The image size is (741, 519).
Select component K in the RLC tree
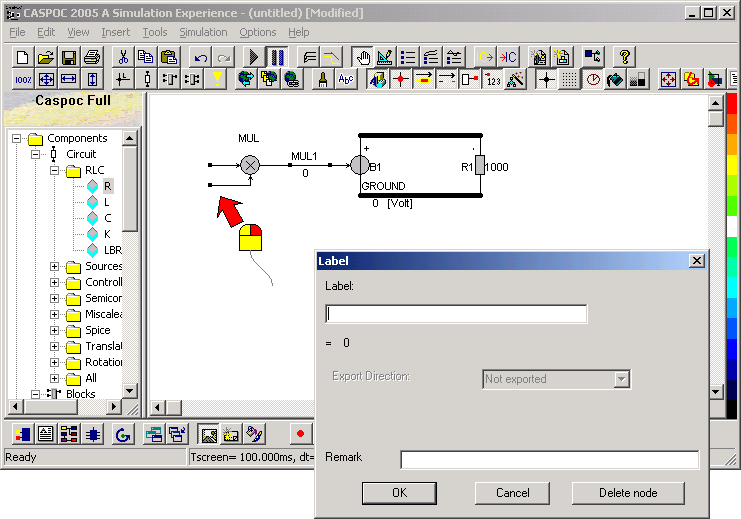pos(107,234)
